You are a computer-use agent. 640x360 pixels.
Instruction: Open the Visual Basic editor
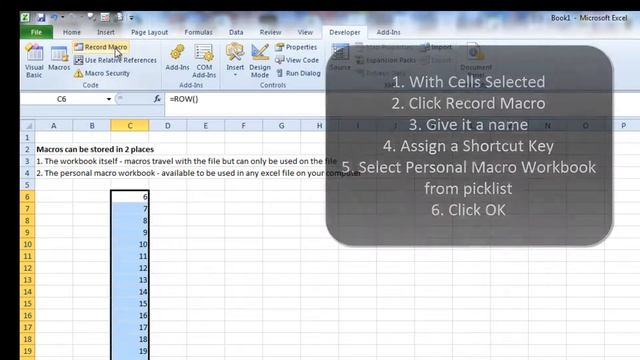pos(34,60)
